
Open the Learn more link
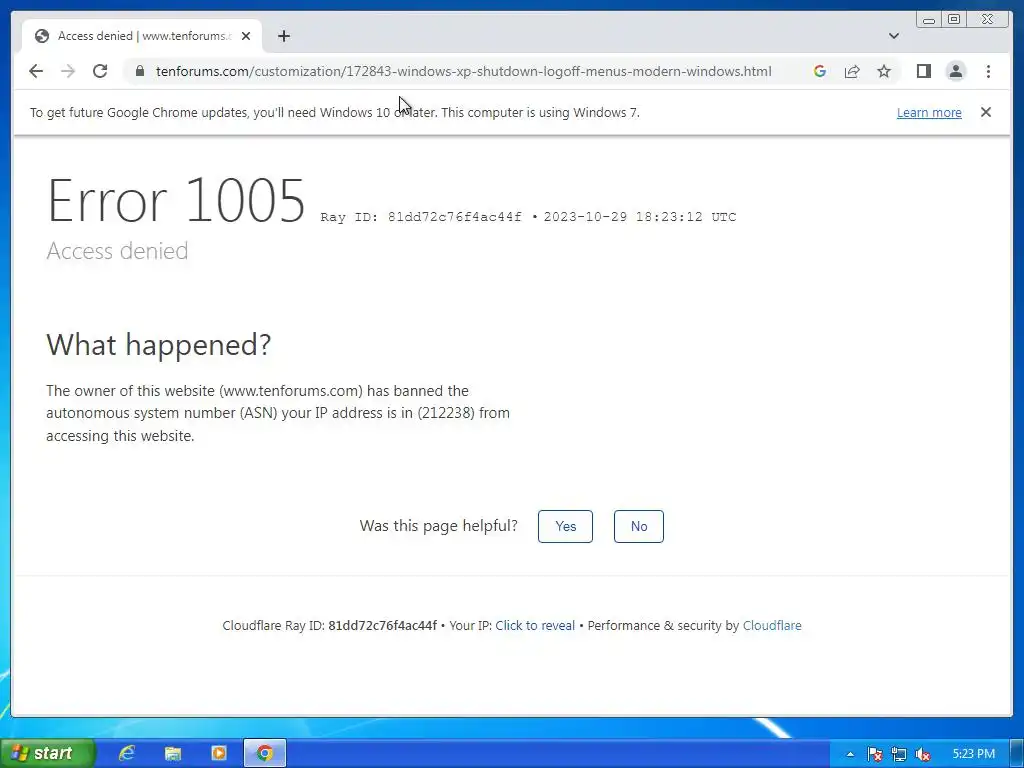tap(929, 112)
